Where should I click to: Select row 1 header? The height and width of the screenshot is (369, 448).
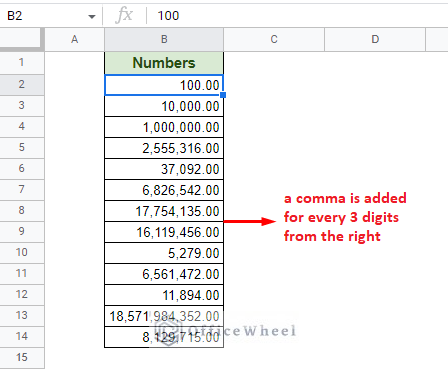pyautogui.click(x=22, y=62)
